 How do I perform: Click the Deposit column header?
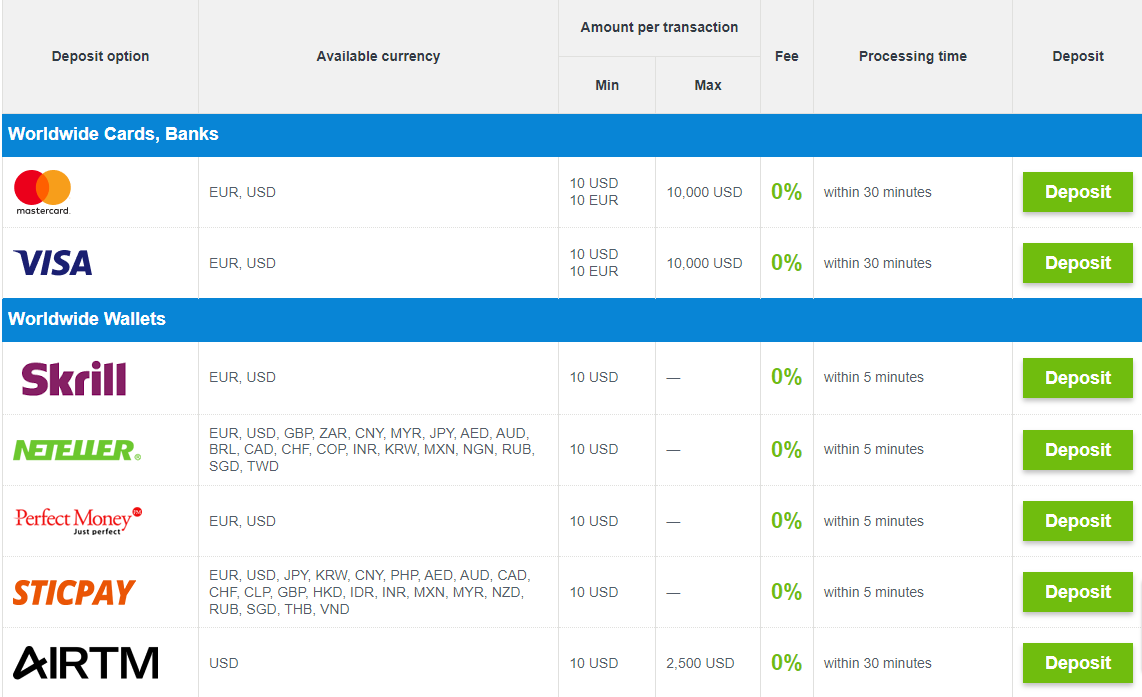[x=1078, y=56]
